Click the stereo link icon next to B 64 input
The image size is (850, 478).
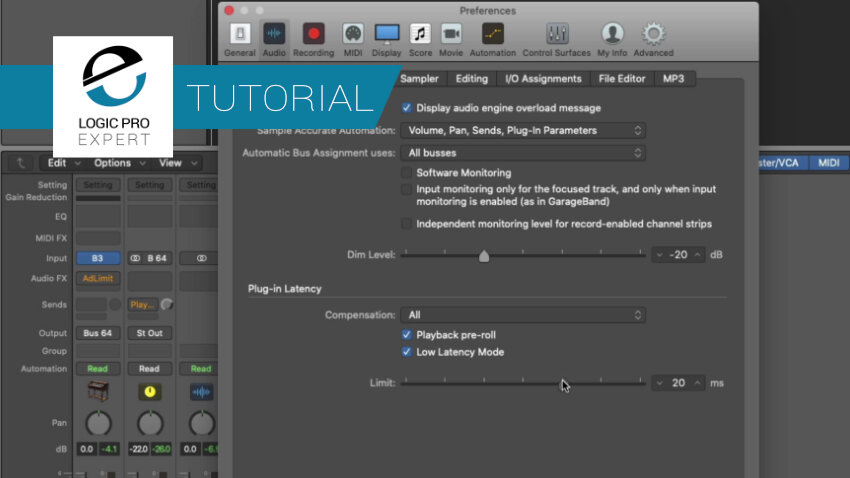tap(136, 258)
